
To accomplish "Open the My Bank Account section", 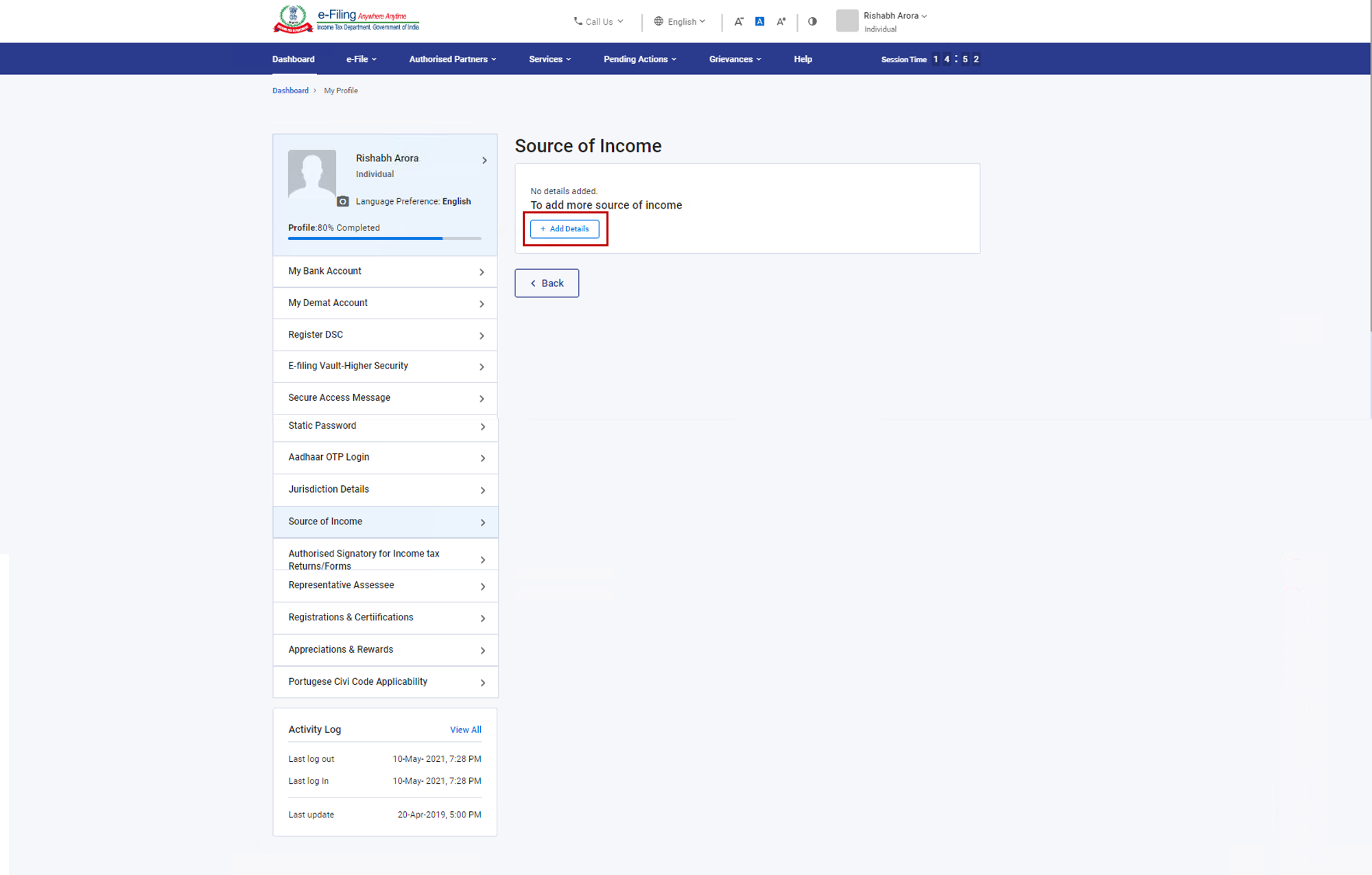I will pos(385,271).
